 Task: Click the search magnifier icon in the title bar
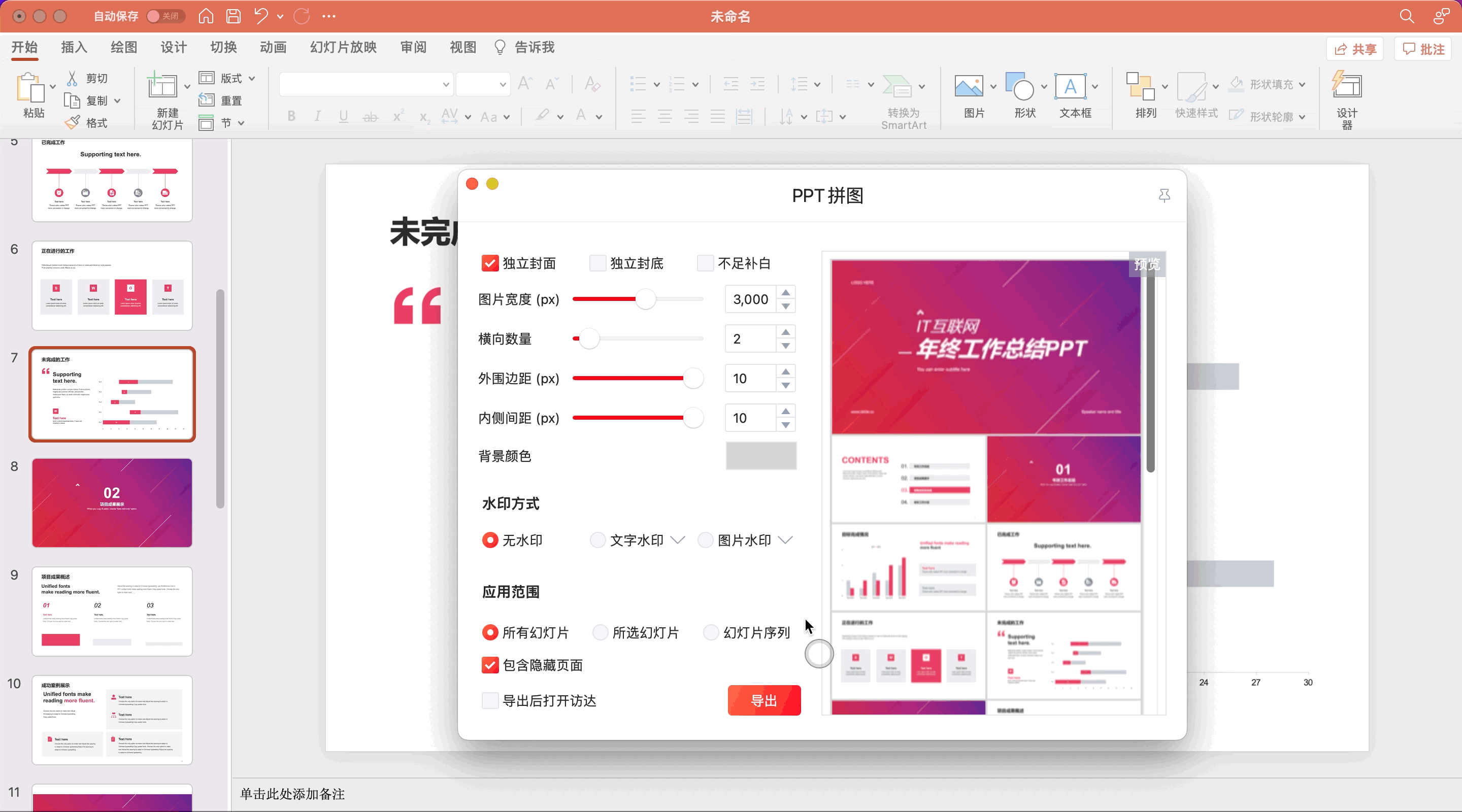point(1406,16)
